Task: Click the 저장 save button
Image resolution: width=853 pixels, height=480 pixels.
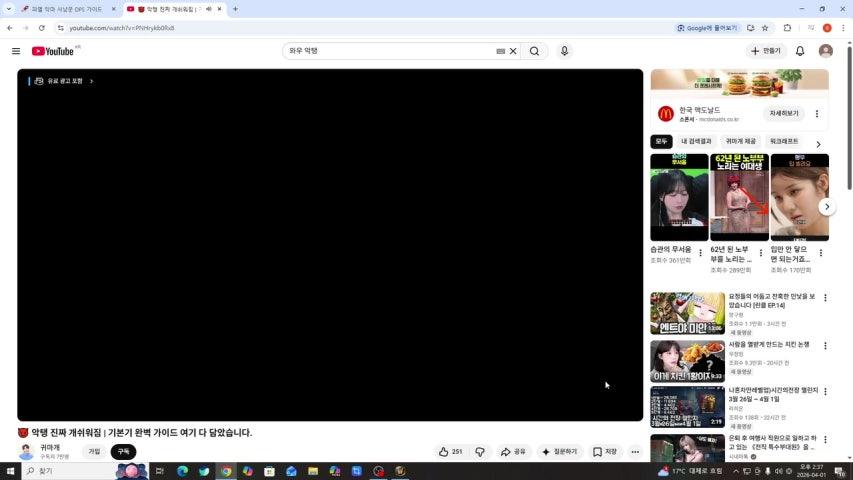Action: [605, 452]
